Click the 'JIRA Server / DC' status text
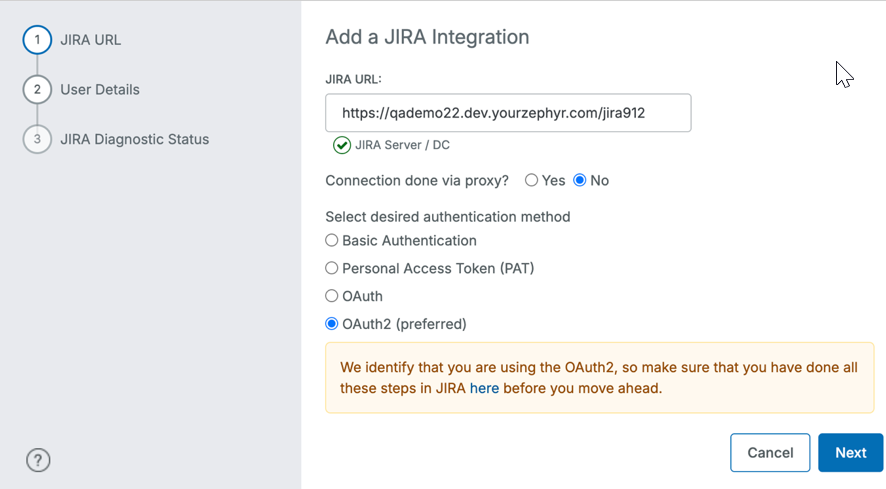The height and width of the screenshot is (489, 886). pyautogui.click(x=402, y=145)
